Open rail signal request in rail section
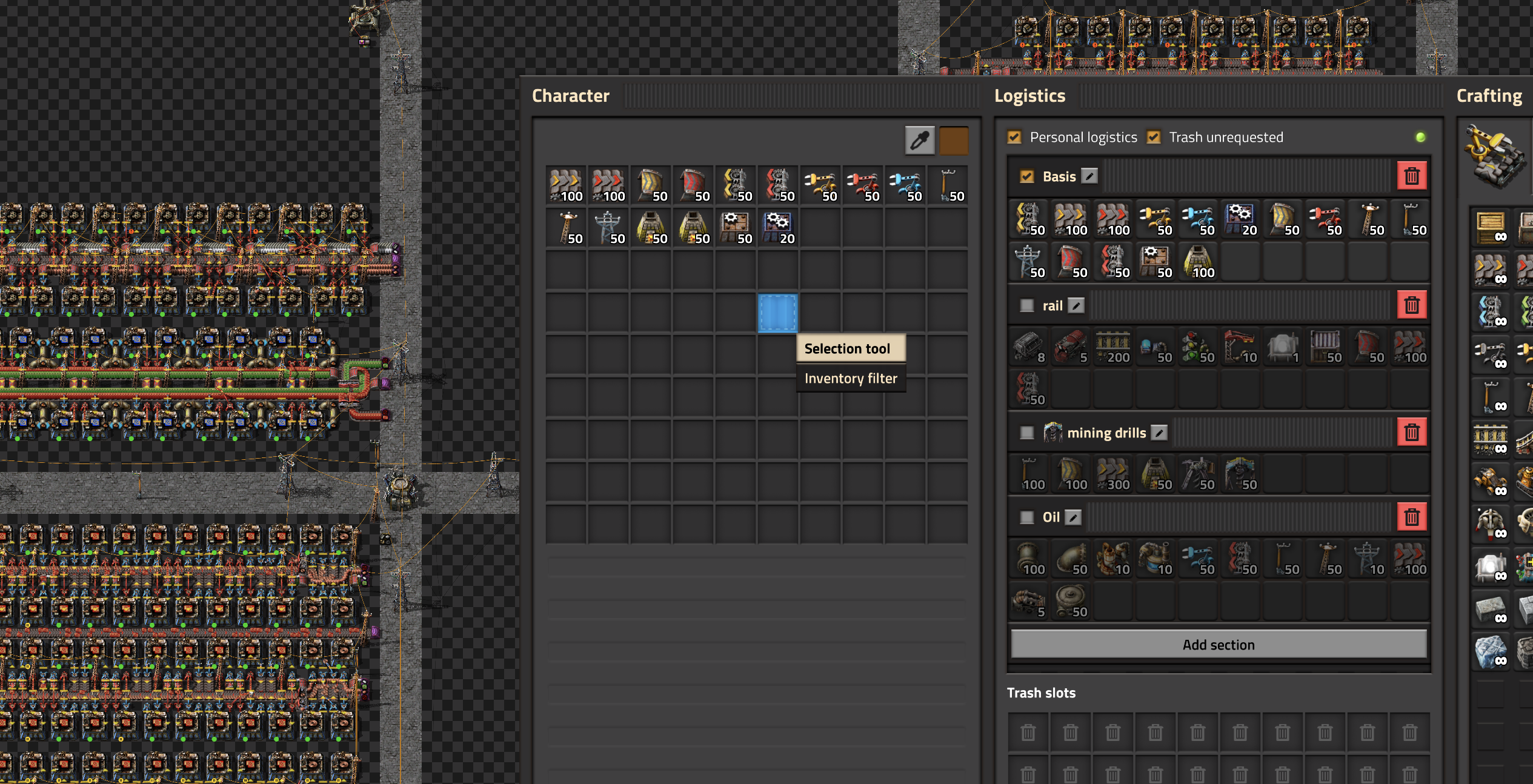The image size is (1533, 784). [1198, 346]
